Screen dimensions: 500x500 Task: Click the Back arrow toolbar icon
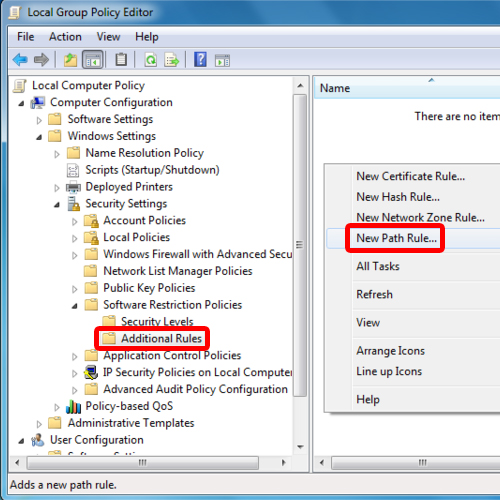(20, 60)
